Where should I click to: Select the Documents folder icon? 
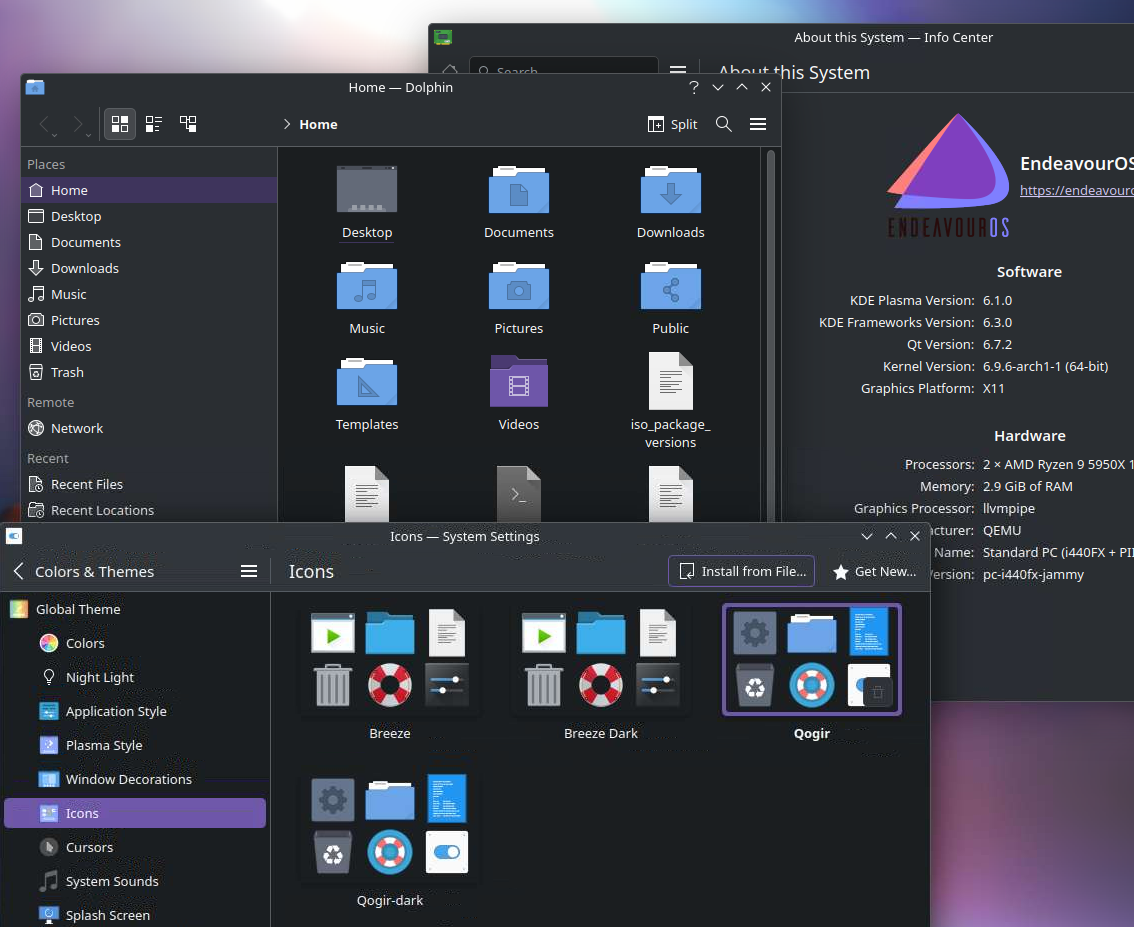[x=519, y=189]
